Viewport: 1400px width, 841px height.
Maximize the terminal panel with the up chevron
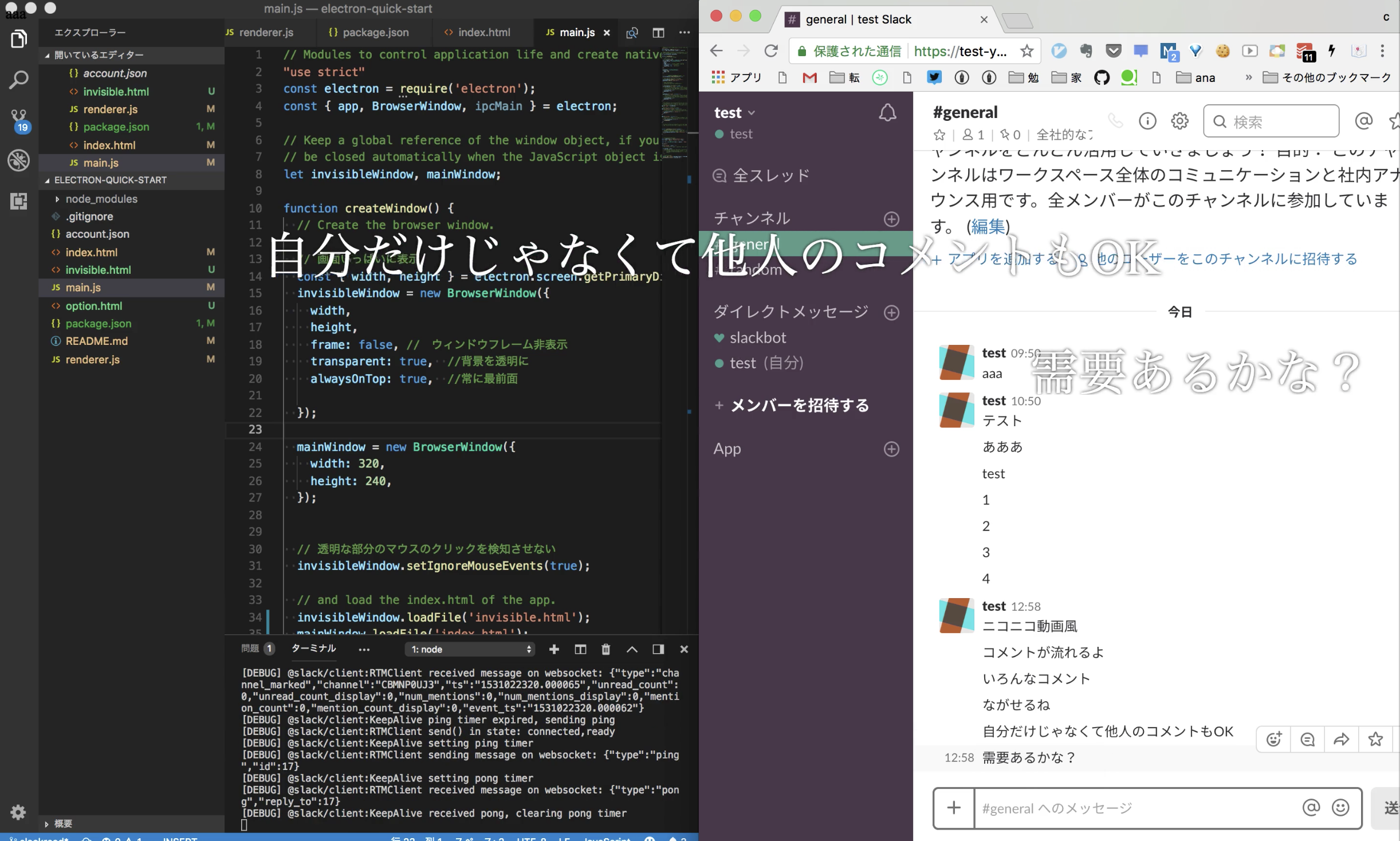click(x=632, y=649)
